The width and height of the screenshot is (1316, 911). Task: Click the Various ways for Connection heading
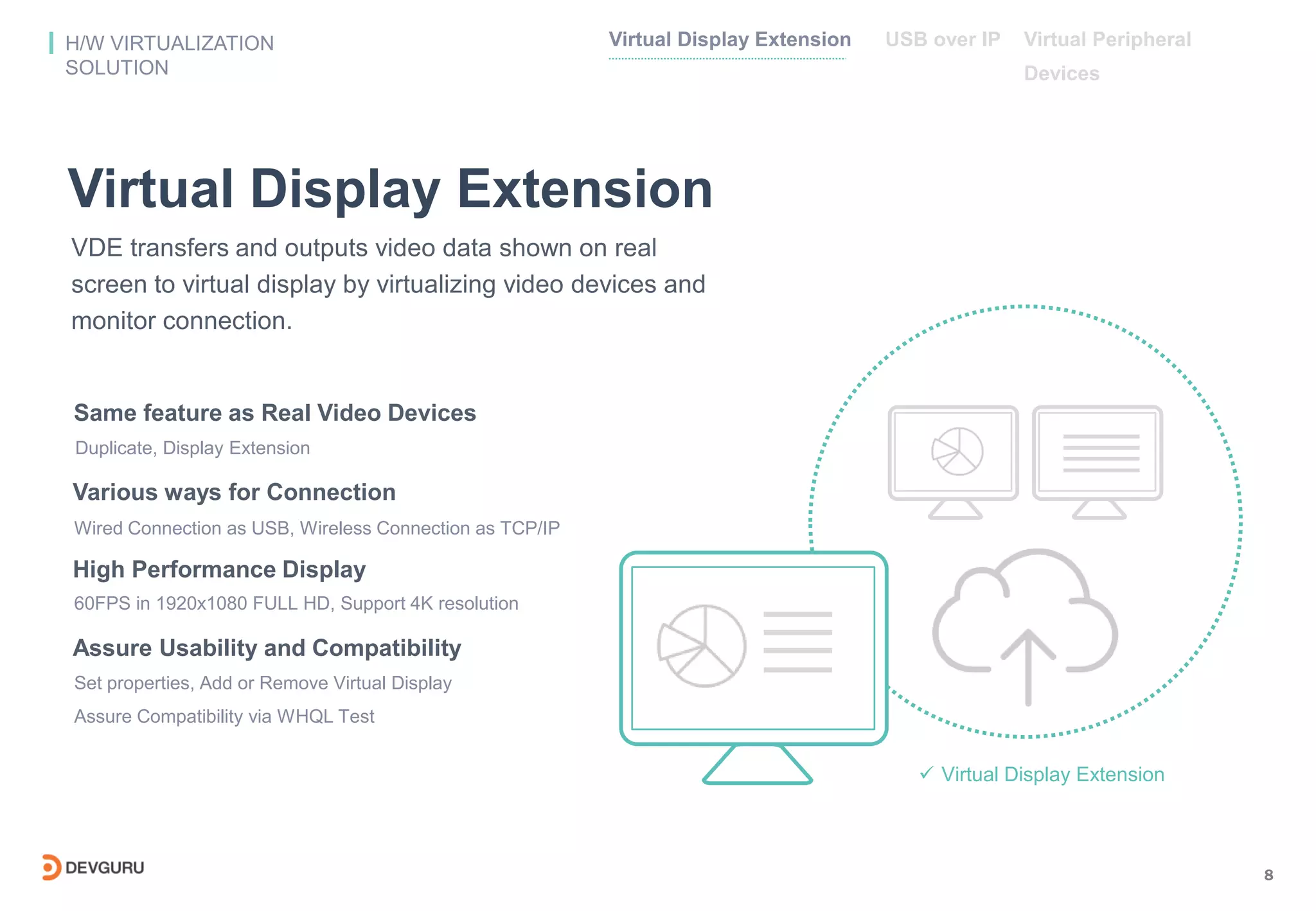pyautogui.click(x=234, y=492)
